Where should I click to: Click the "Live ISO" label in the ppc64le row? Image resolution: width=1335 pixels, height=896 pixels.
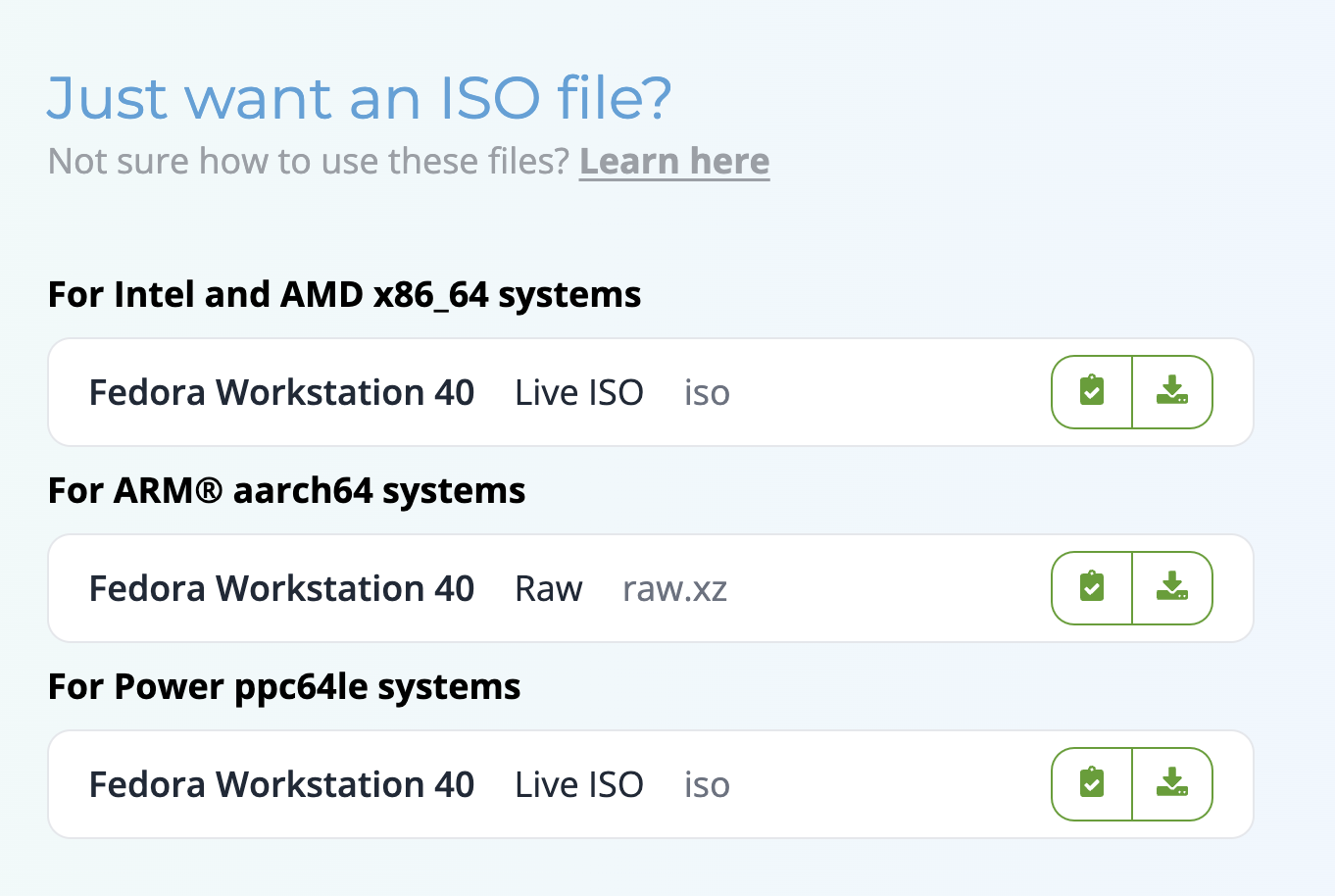tap(578, 784)
